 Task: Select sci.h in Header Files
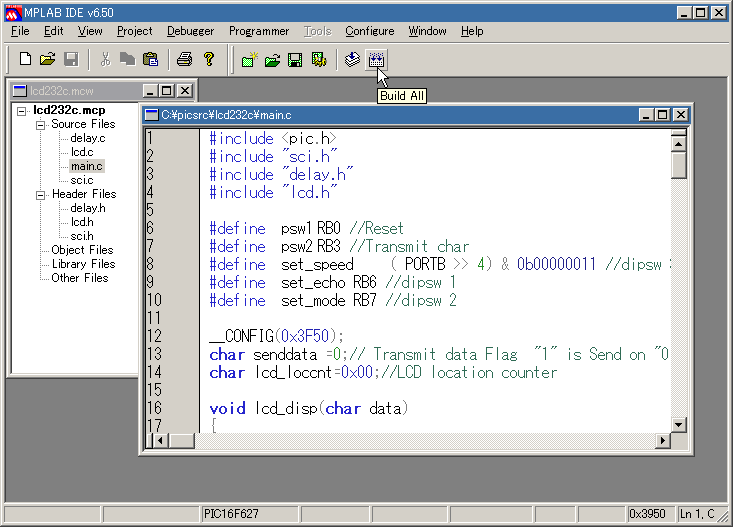tap(82, 236)
